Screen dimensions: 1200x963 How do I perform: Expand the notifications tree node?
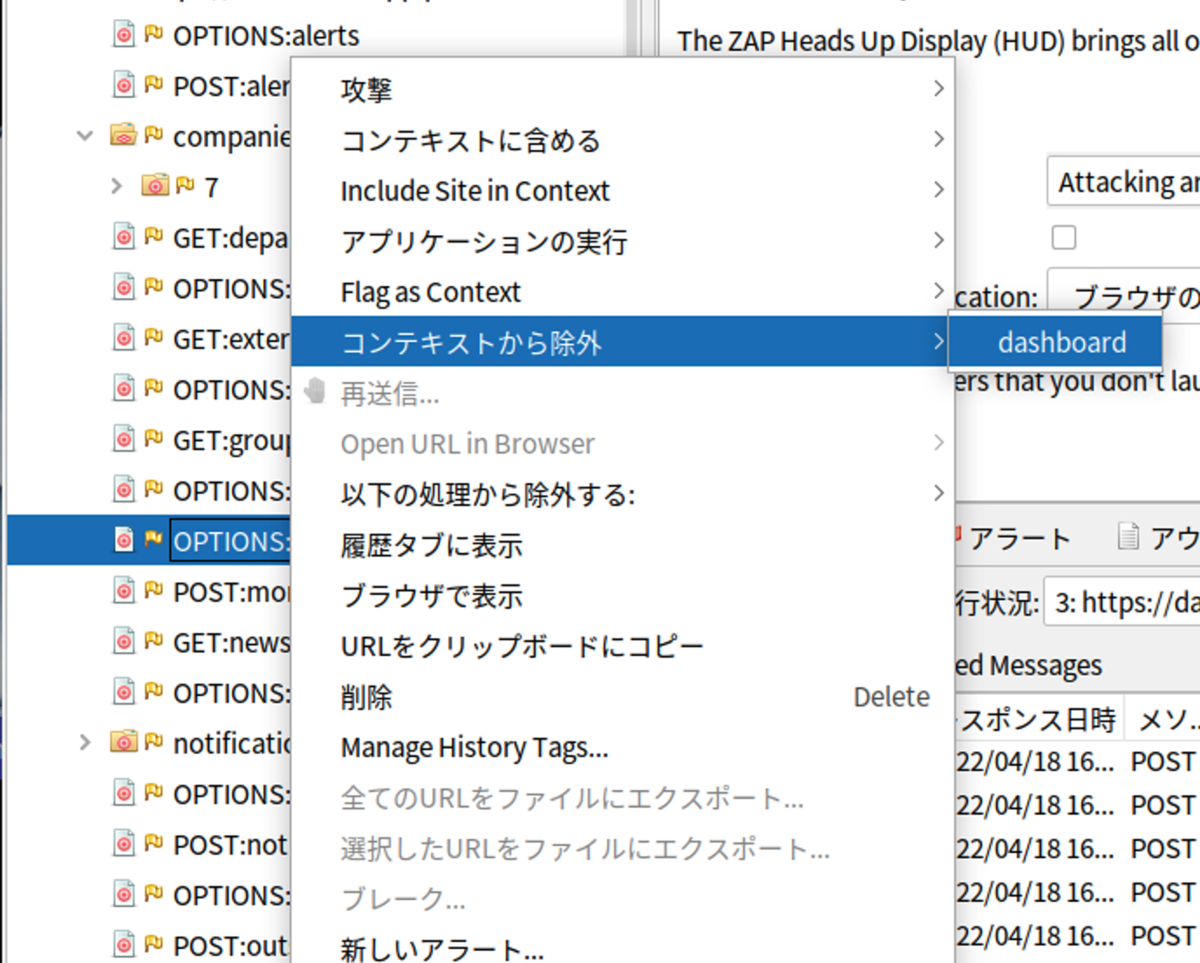86,742
